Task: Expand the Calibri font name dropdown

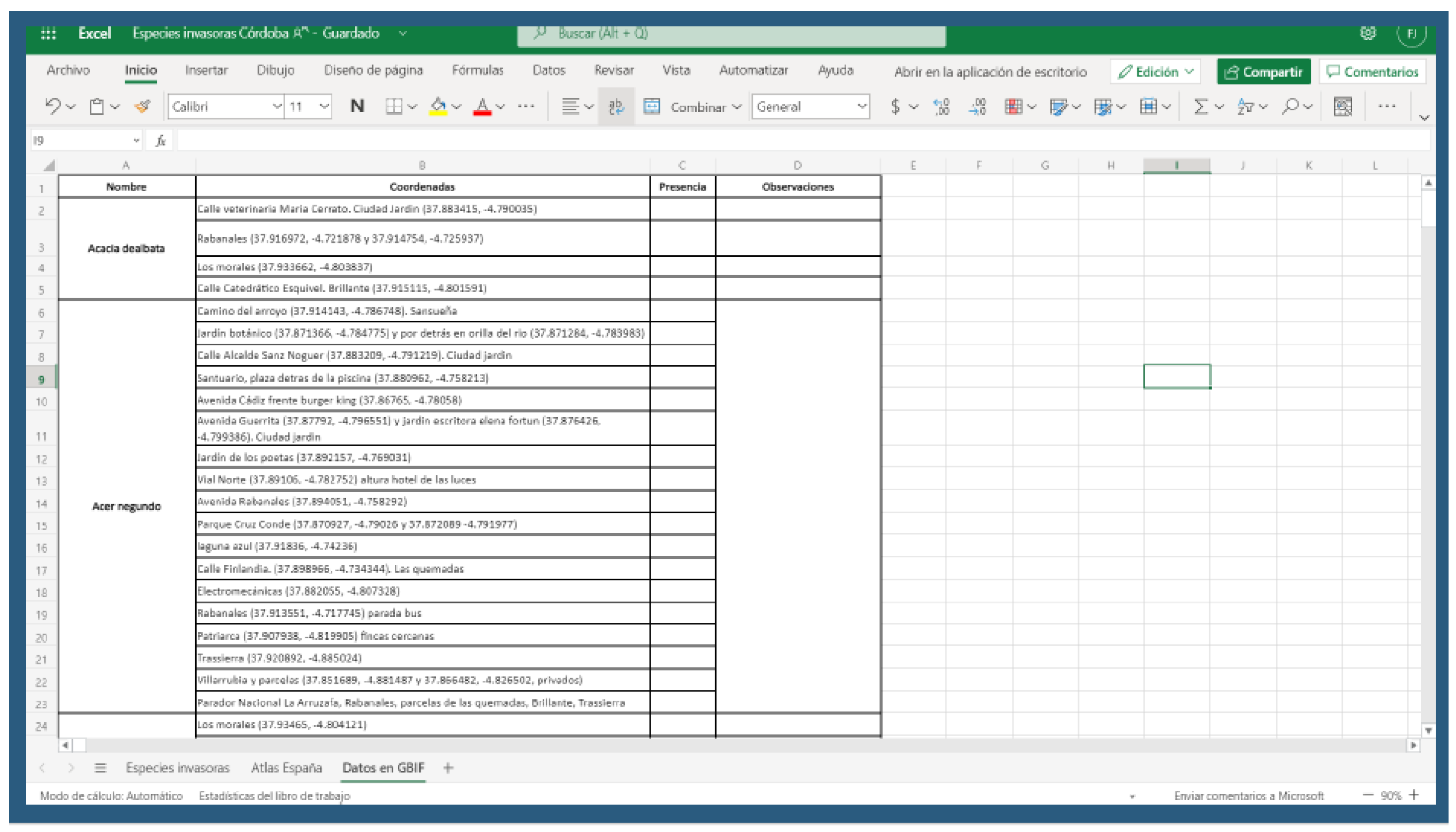Action: click(277, 106)
